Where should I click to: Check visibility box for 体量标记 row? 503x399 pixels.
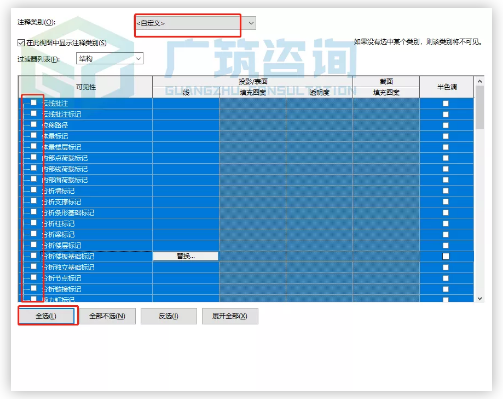point(33,135)
